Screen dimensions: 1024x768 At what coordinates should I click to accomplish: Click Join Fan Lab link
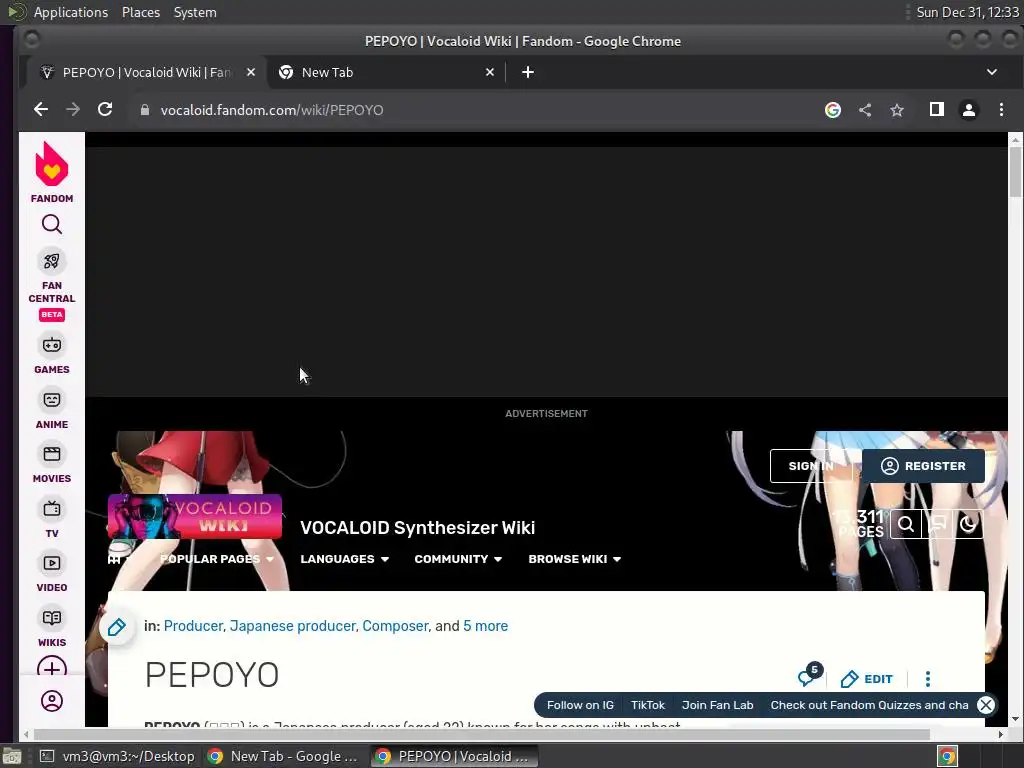(717, 705)
